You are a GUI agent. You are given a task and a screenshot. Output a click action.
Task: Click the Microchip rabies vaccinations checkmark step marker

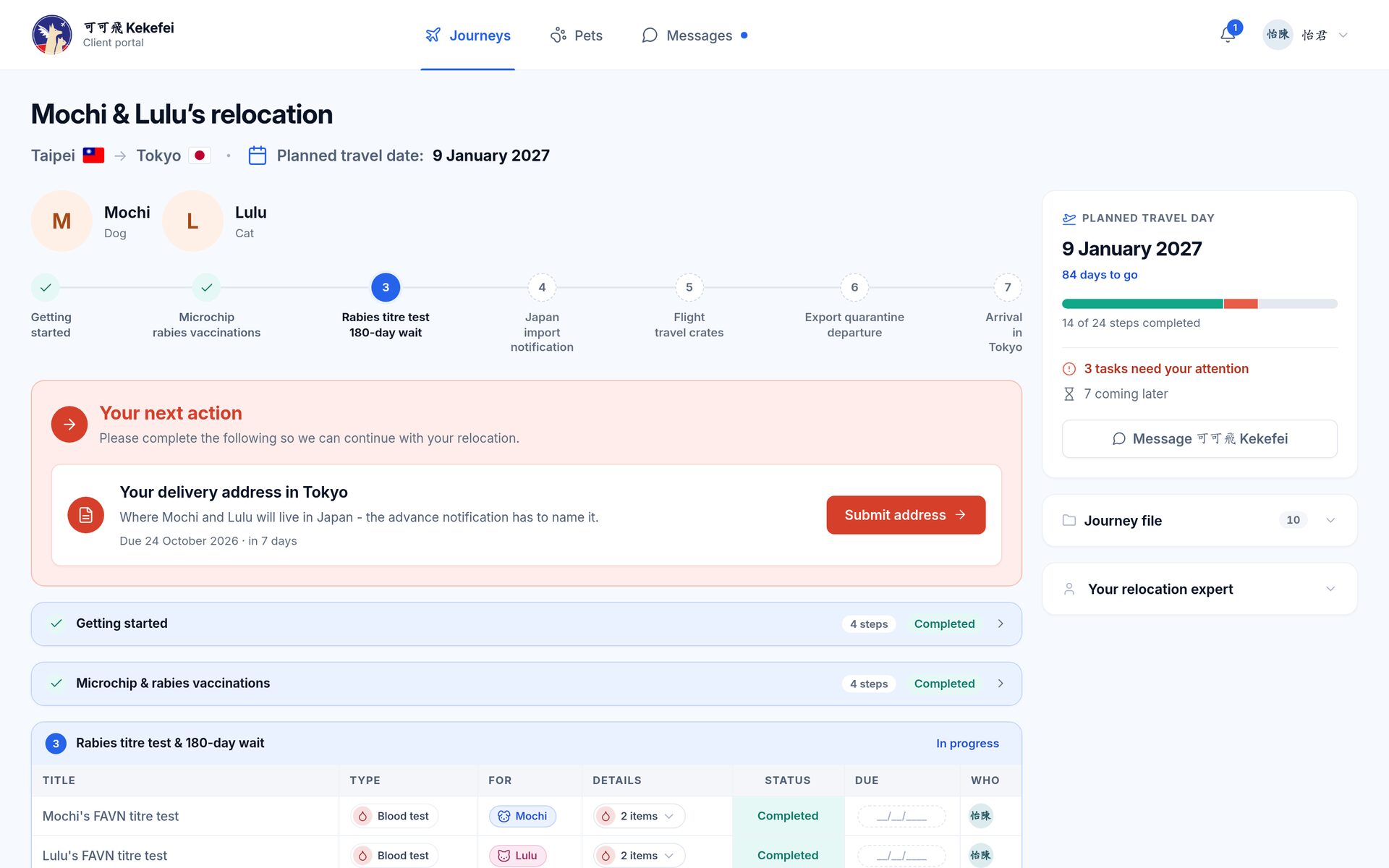tap(206, 287)
